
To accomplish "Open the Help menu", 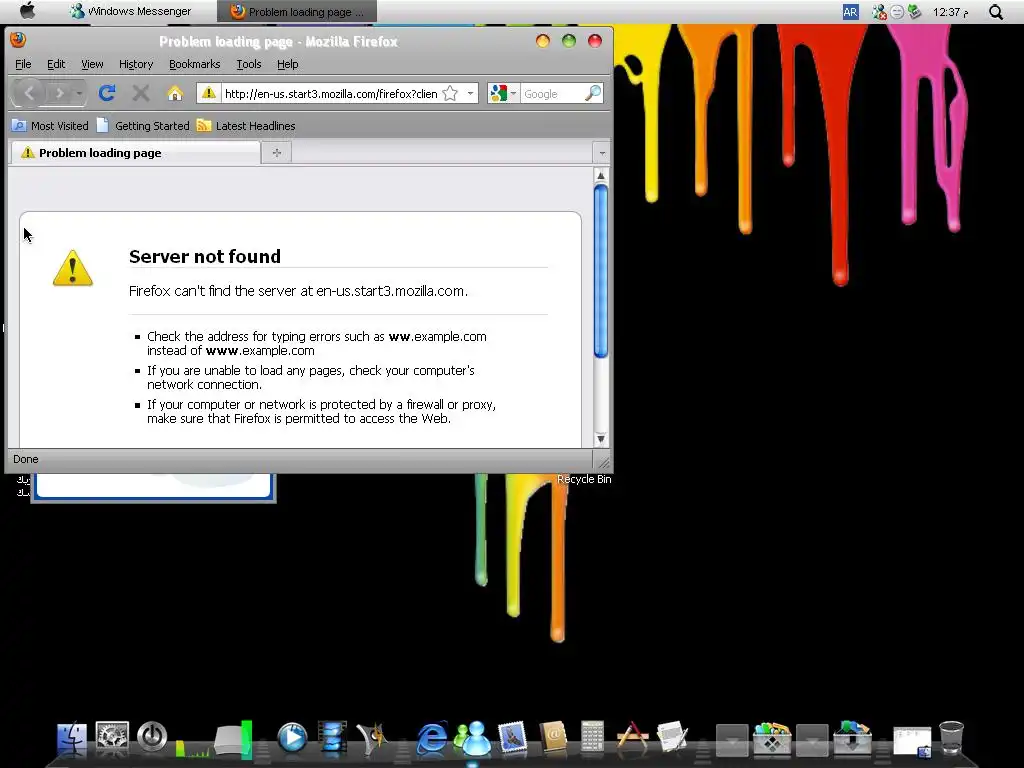I will [x=287, y=64].
